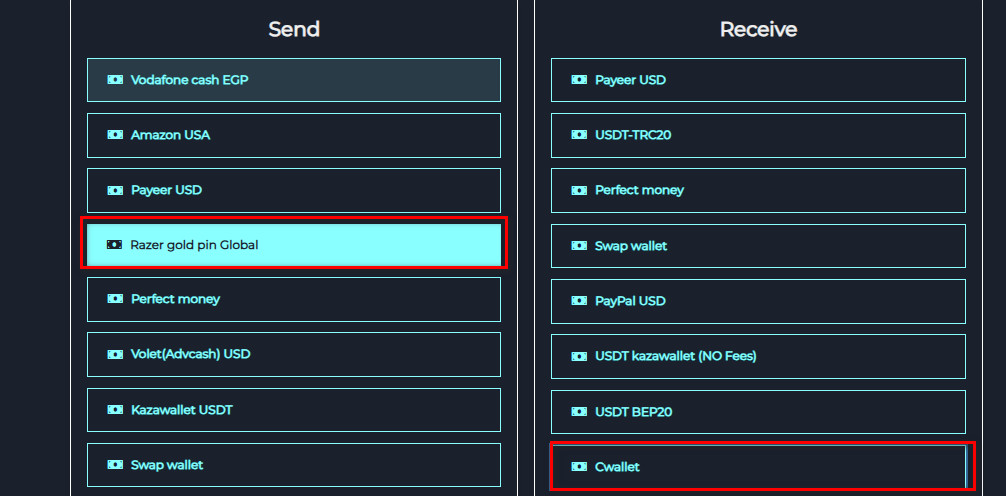Click money icon beside Razer gold pin Global

[115, 244]
